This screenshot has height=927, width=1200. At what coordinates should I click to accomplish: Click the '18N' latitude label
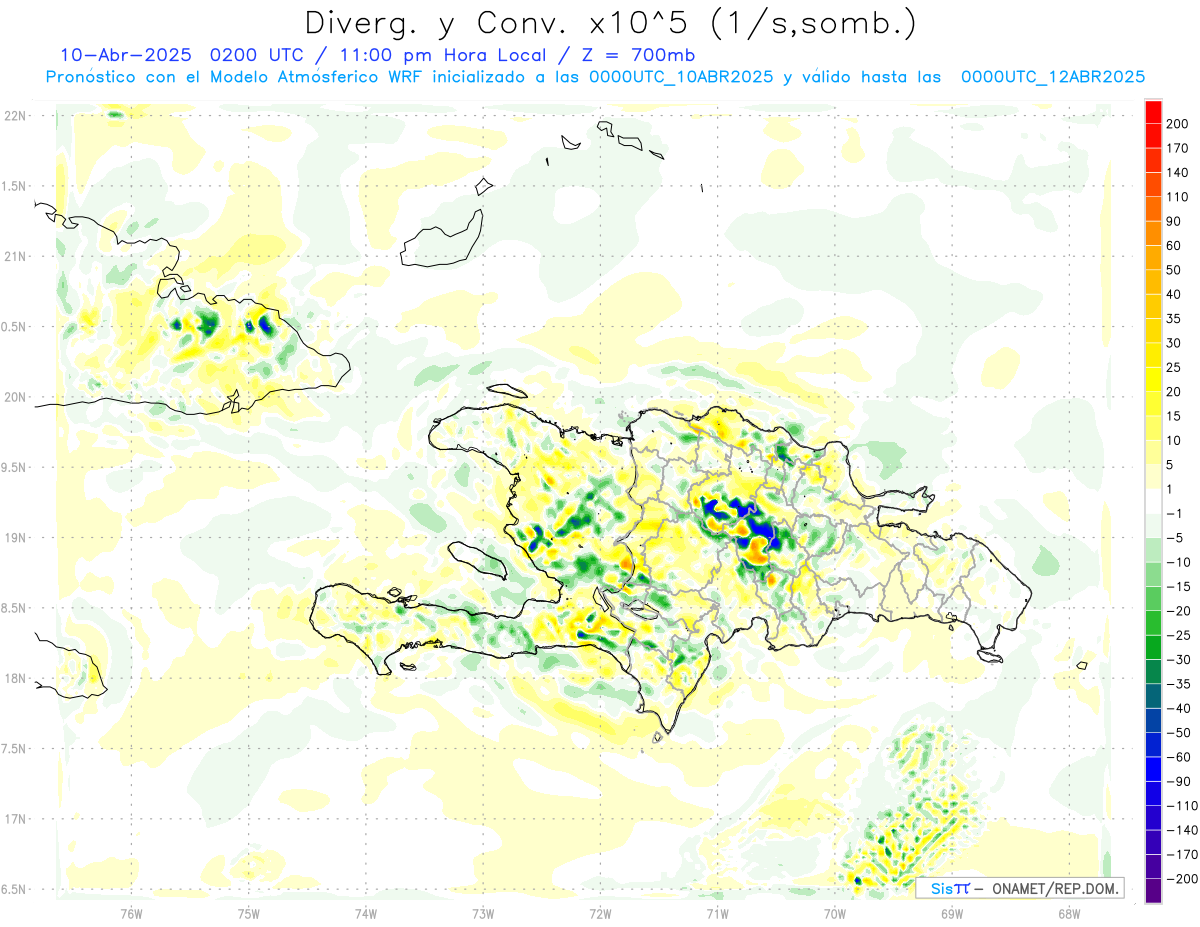pyautogui.click(x=15, y=678)
